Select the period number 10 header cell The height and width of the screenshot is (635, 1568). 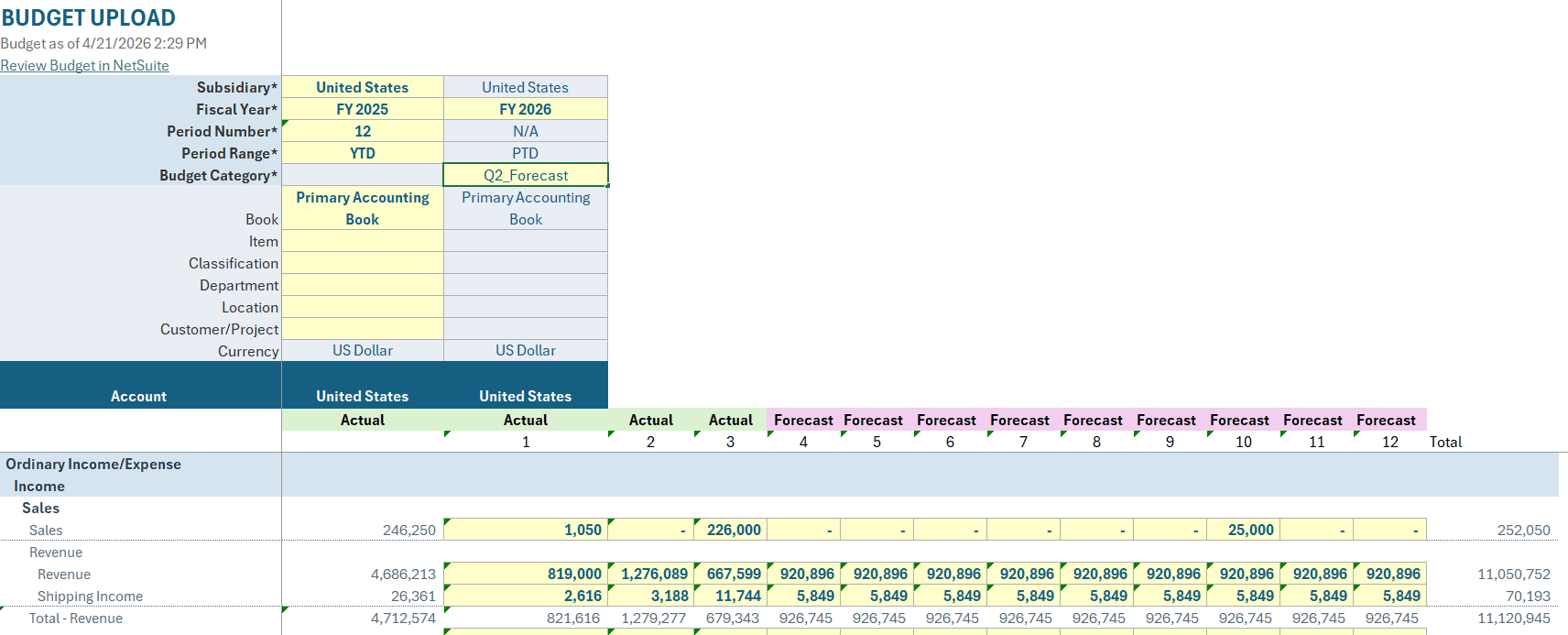[x=1243, y=442]
